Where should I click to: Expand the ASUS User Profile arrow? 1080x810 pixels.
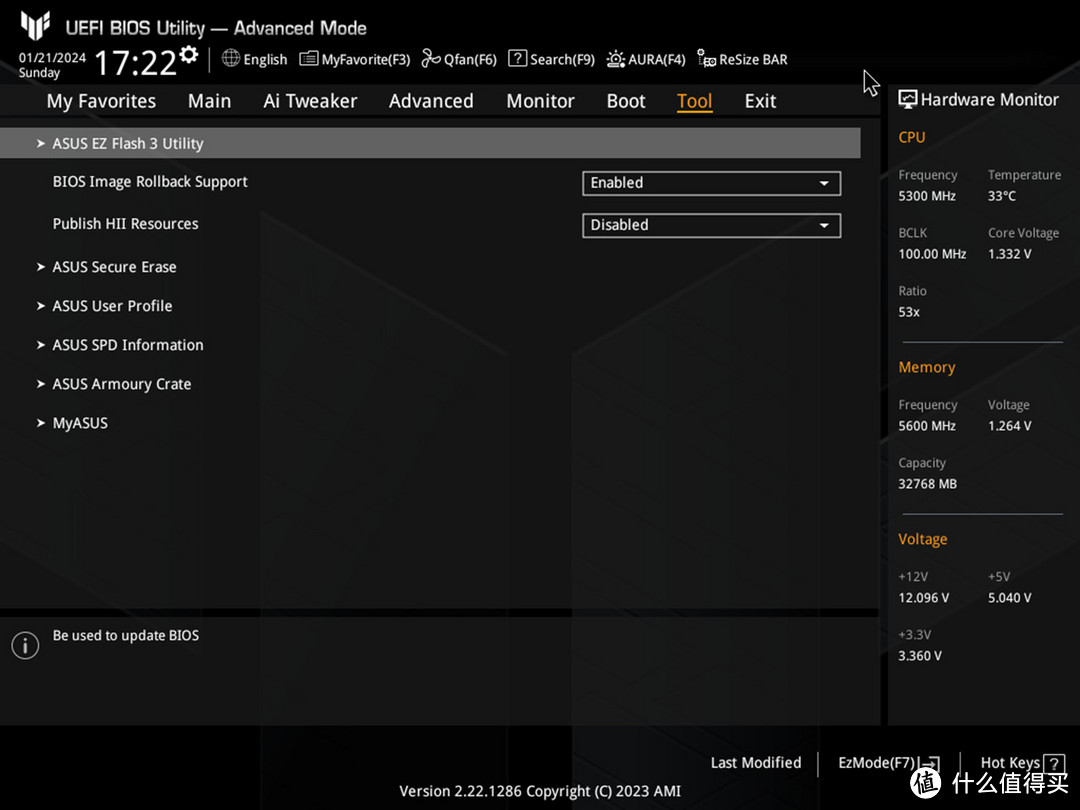(41, 306)
